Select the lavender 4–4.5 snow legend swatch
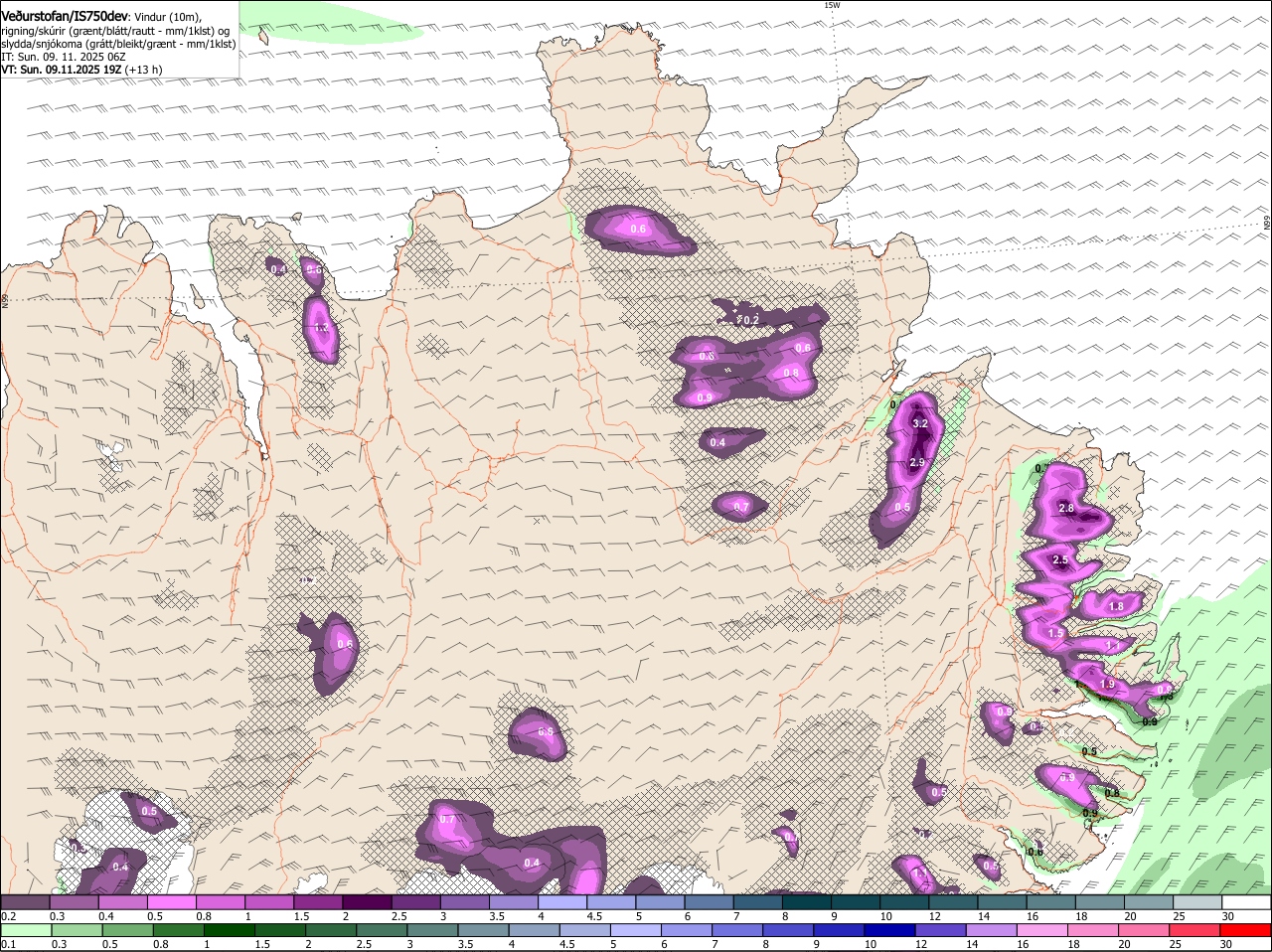This screenshot has height=952, width=1272. coord(561,902)
